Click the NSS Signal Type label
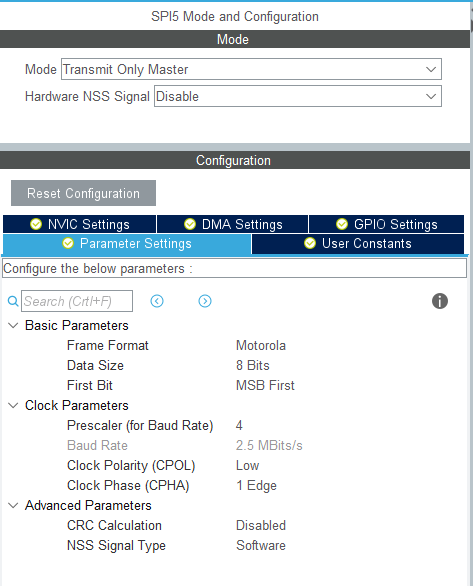The width and height of the screenshot is (473, 586). pyautogui.click(x=116, y=546)
